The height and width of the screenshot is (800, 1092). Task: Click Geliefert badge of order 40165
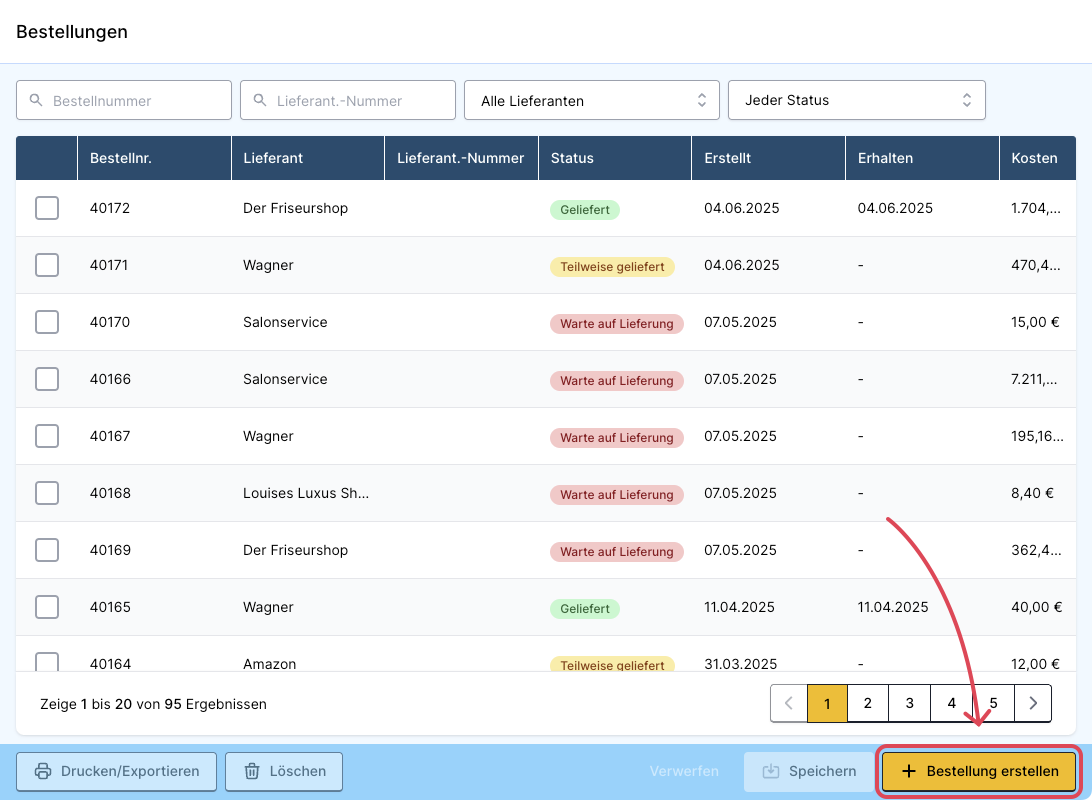coord(585,609)
